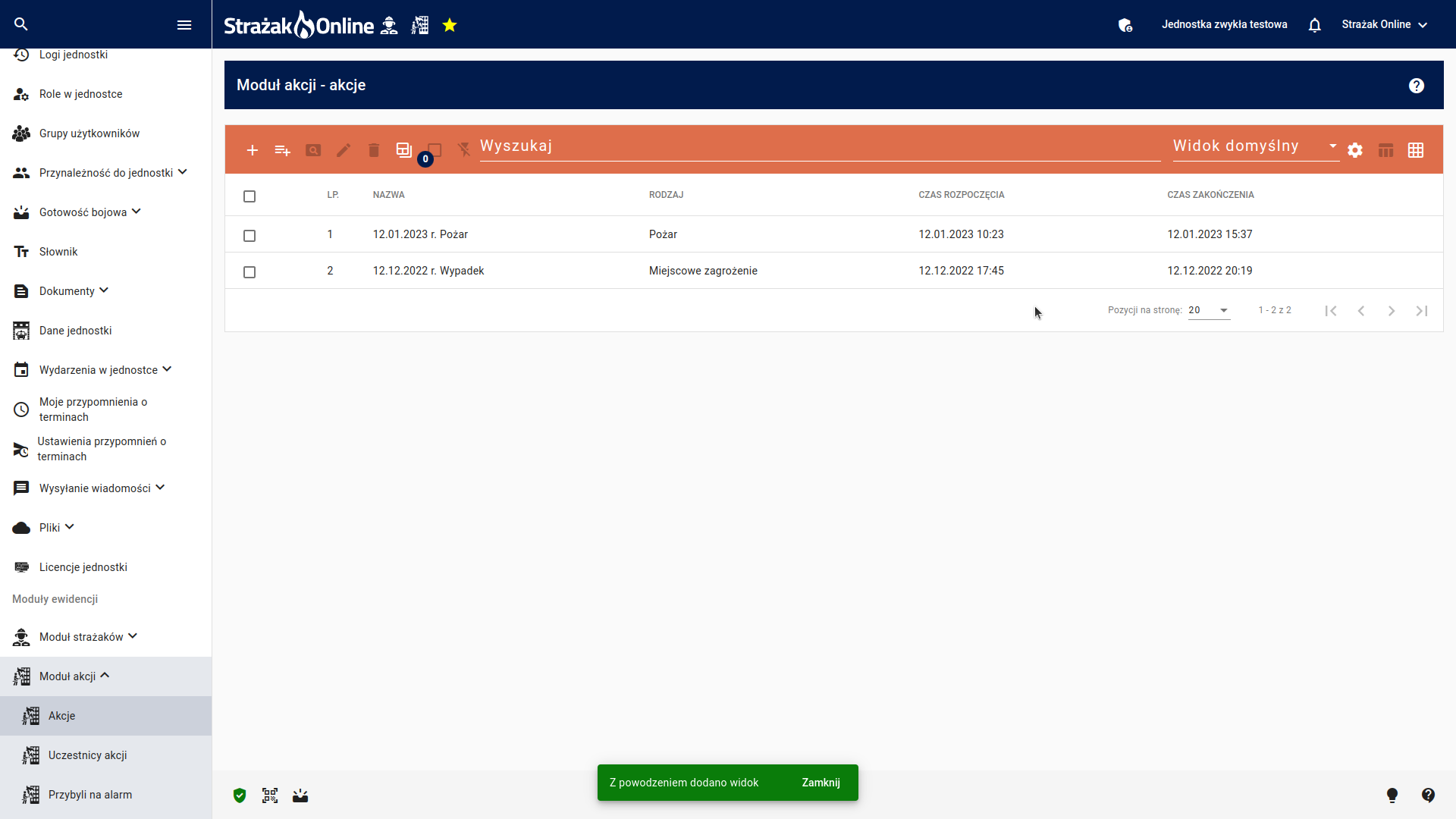Open Dane jednostki
The width and height of the screenshot is (1456, 819).
click(105, 331)
